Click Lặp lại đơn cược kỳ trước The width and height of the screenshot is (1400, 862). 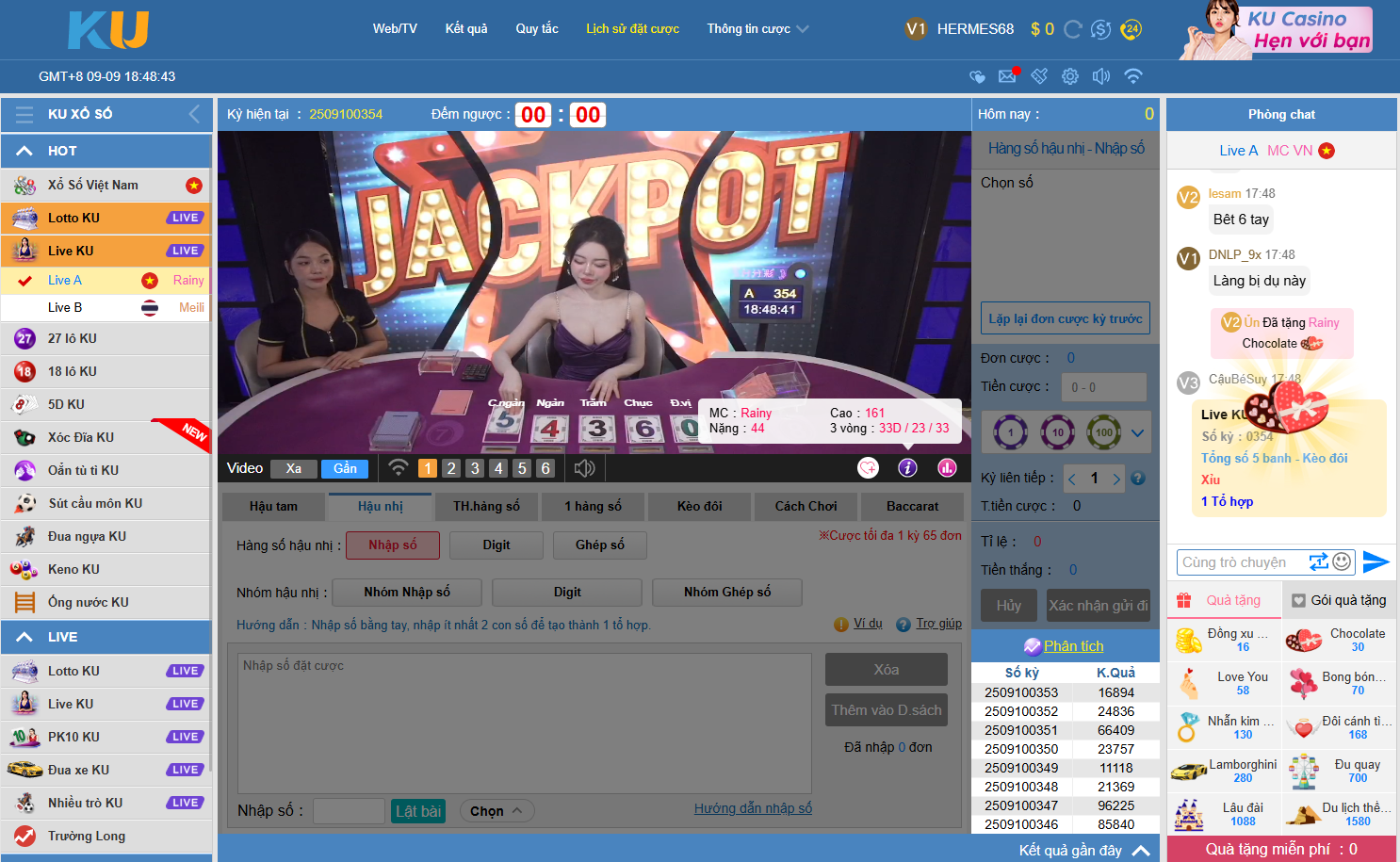(1065, 319)
